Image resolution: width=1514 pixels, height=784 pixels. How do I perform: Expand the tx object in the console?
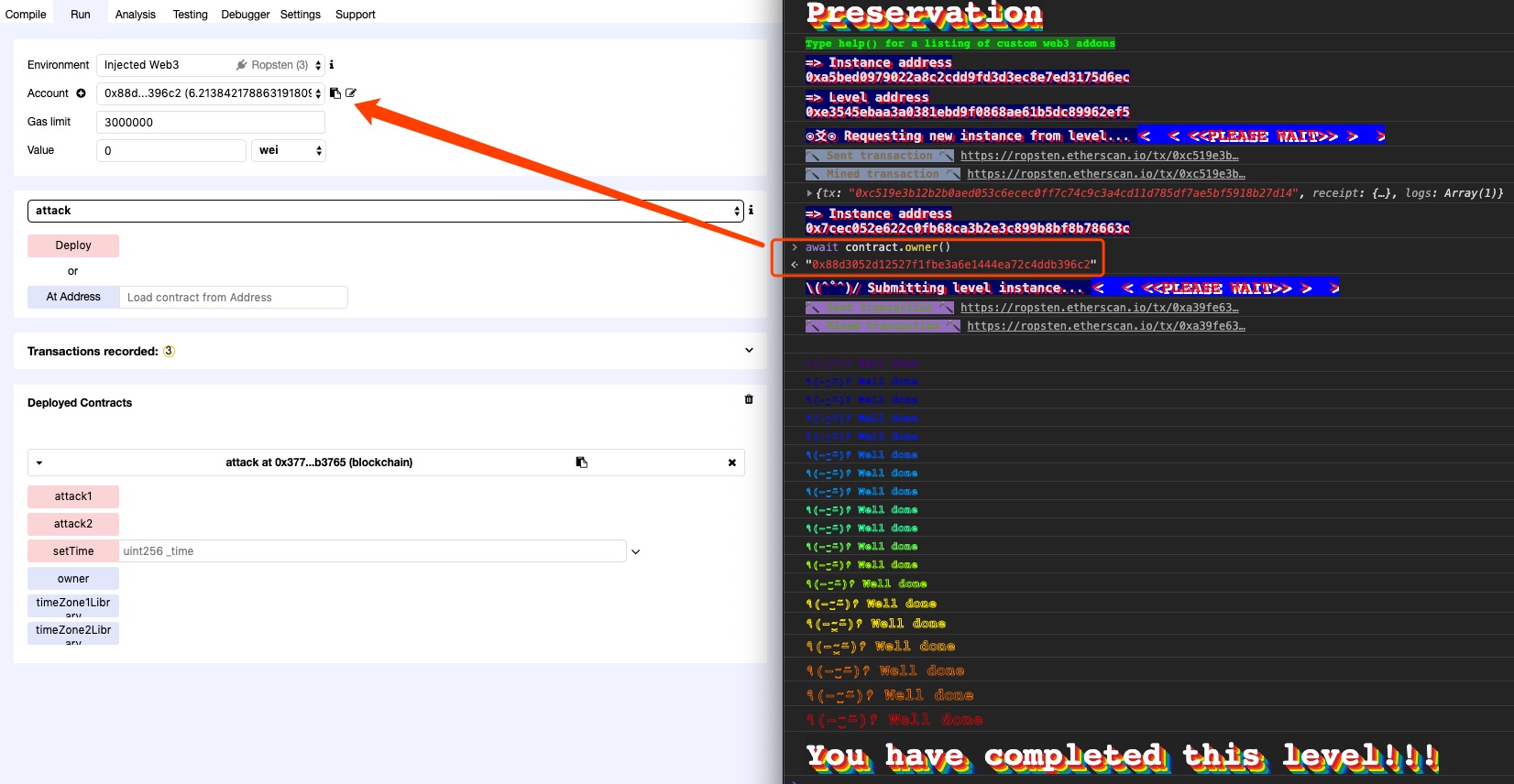[x=809, y=193]
